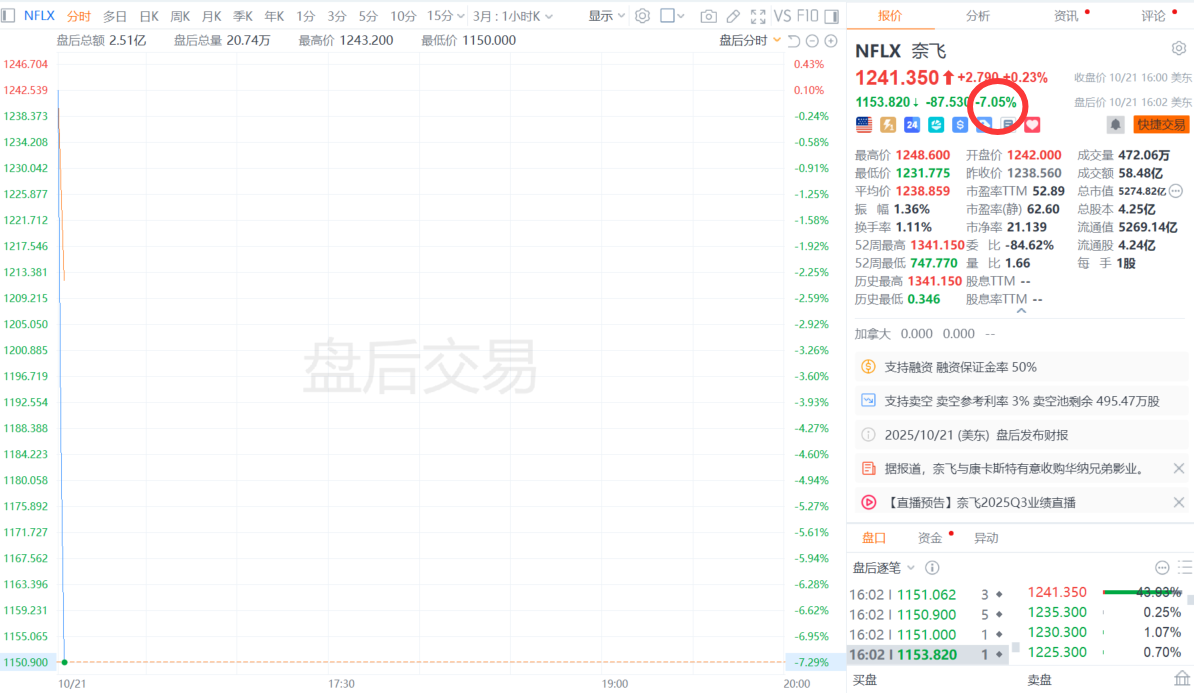
Task: Switch to the 分析 tab
Action: (x=978, y=16)
